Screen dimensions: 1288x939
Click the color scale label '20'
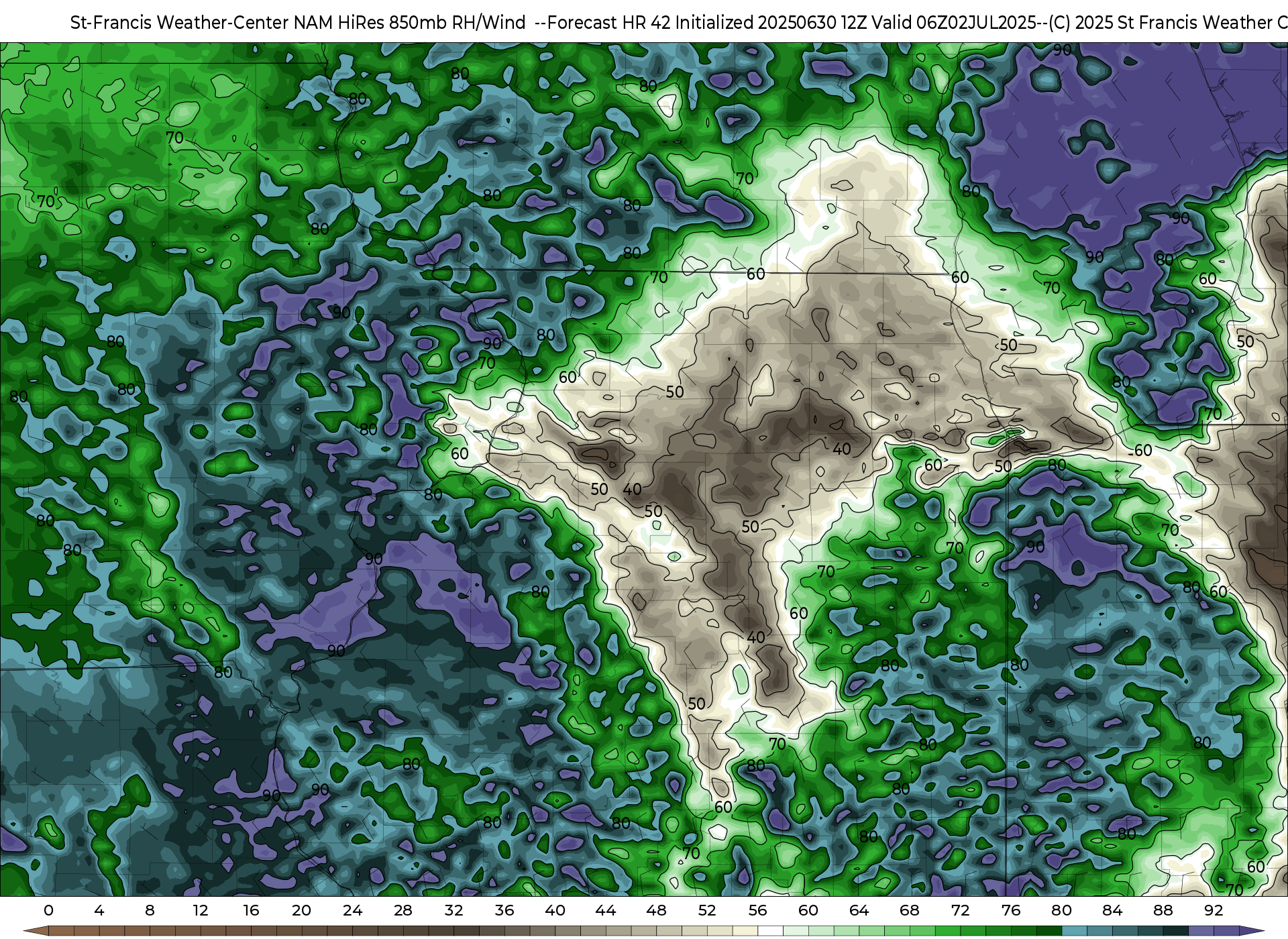coord(302,910)
